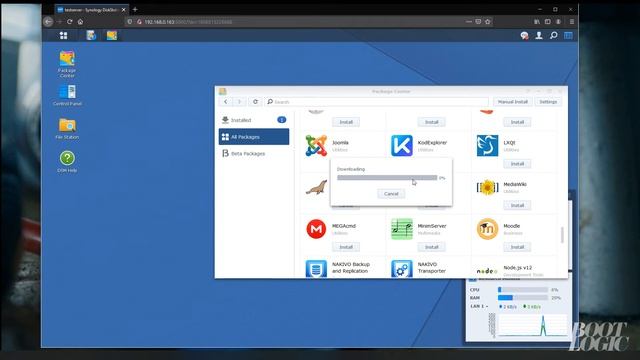Open the LAN 1 dropdown in resource monitor
The width and height of the screenshot is (640, 360).
480,306
